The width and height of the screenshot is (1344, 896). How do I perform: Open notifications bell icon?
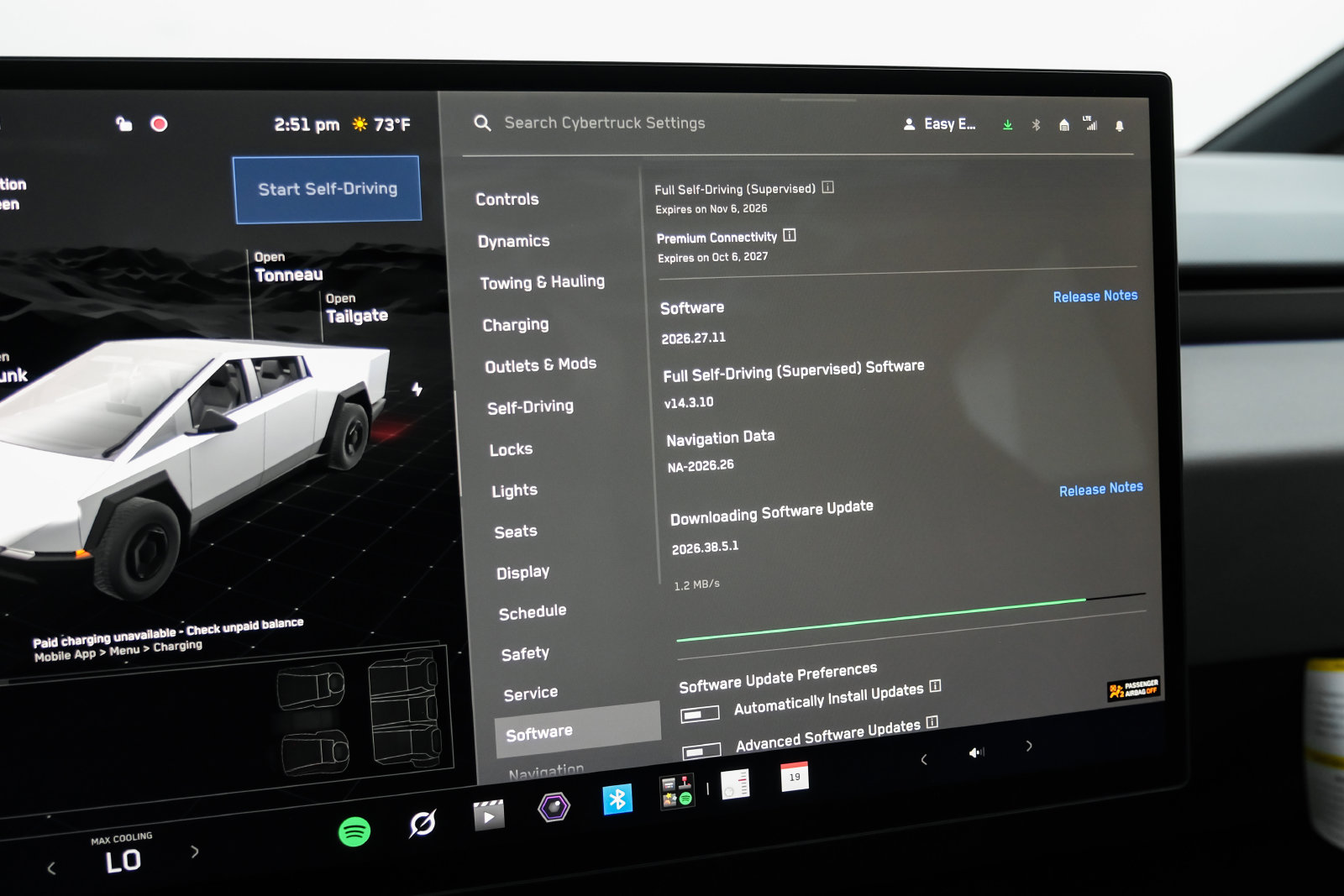click(x=1119, y=126)
